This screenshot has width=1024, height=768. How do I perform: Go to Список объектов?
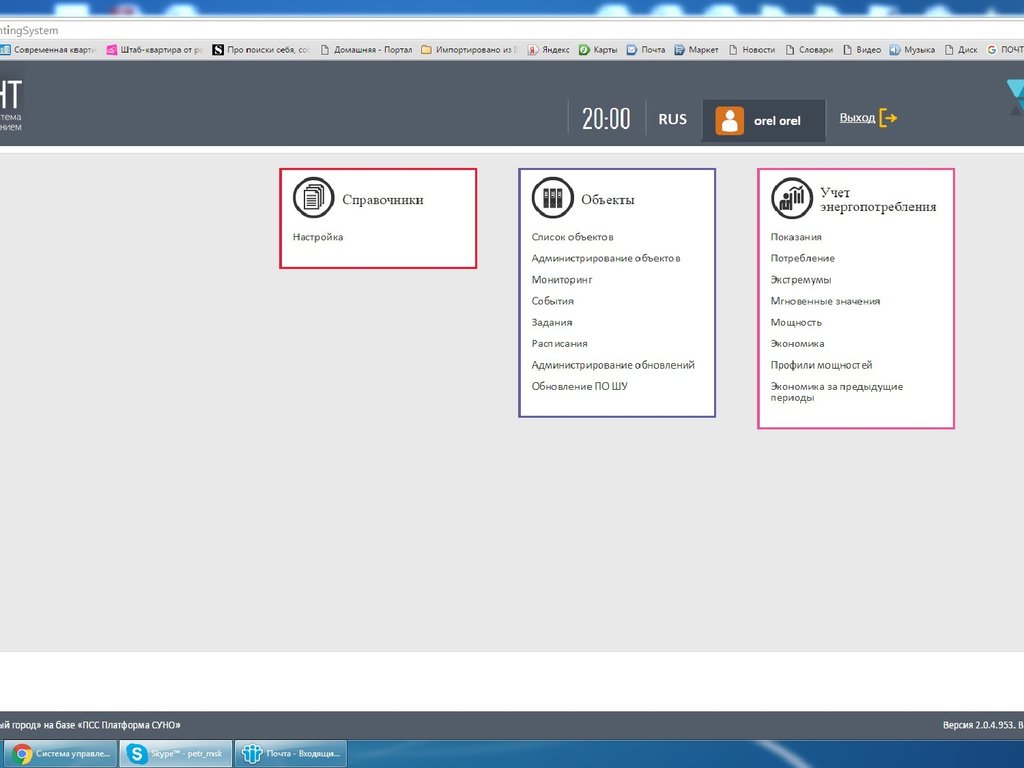point(572,237)
